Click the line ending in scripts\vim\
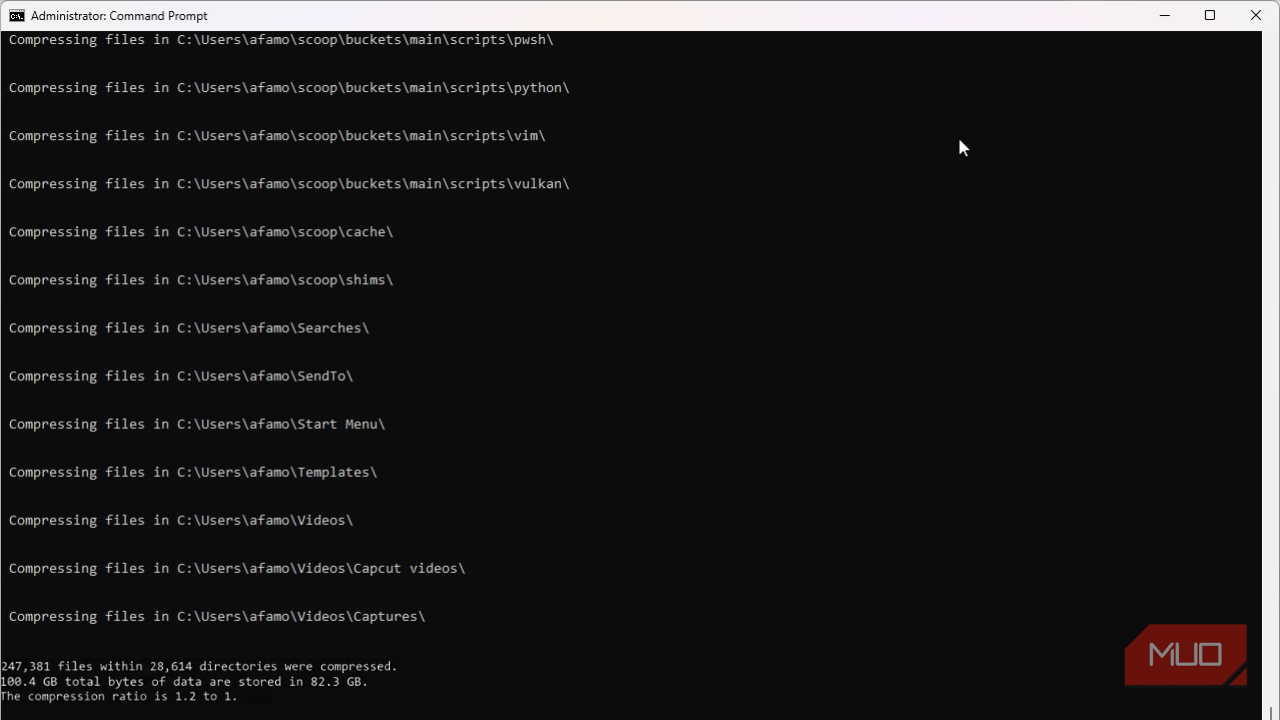Image resolution: width=1280 pixels, height=720 pixels. 277,136
